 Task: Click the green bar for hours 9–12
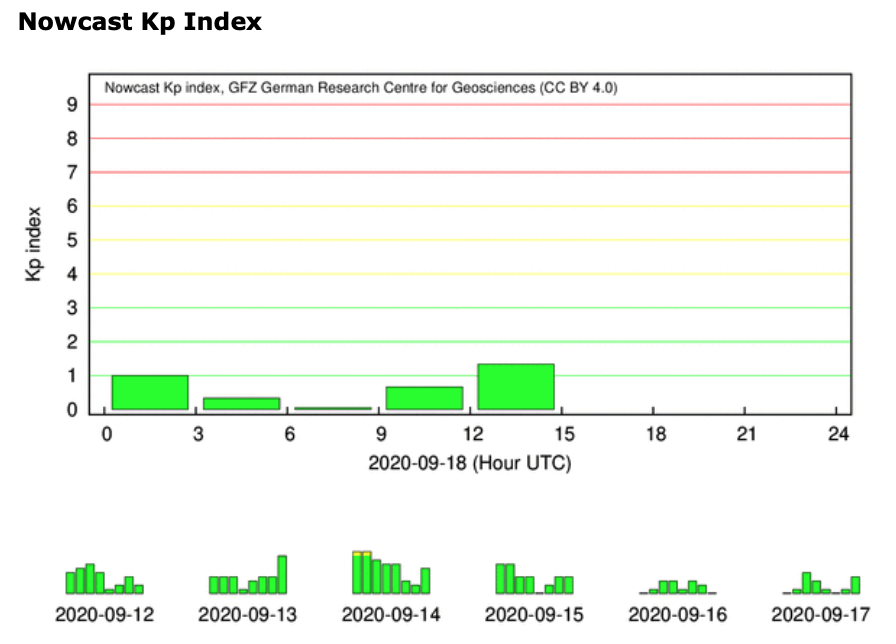[424, 398]
